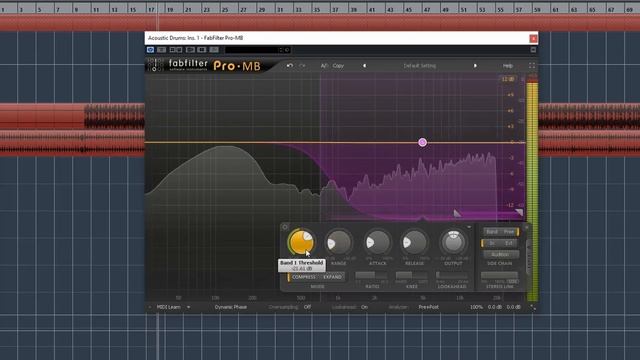Click the Range knob
Screen dimensions: 640x360
pyautogui.click(x=339, y=242)
